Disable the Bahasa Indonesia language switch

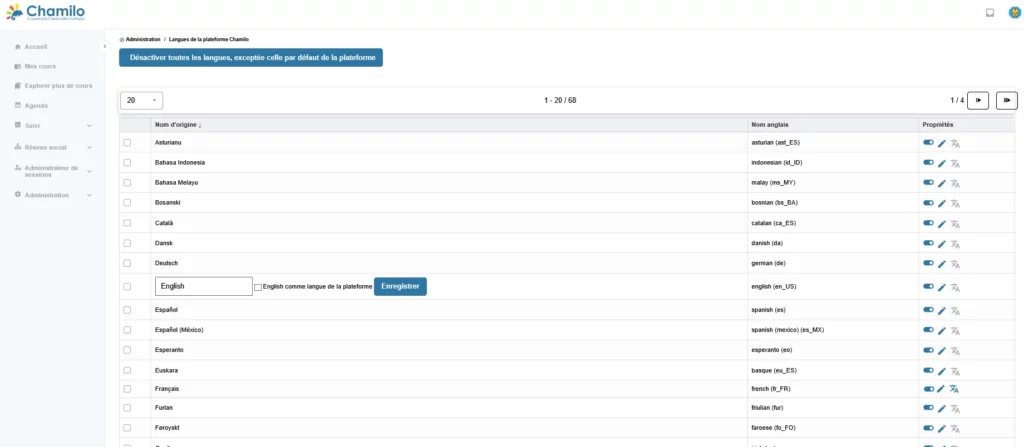coord(928,162)
